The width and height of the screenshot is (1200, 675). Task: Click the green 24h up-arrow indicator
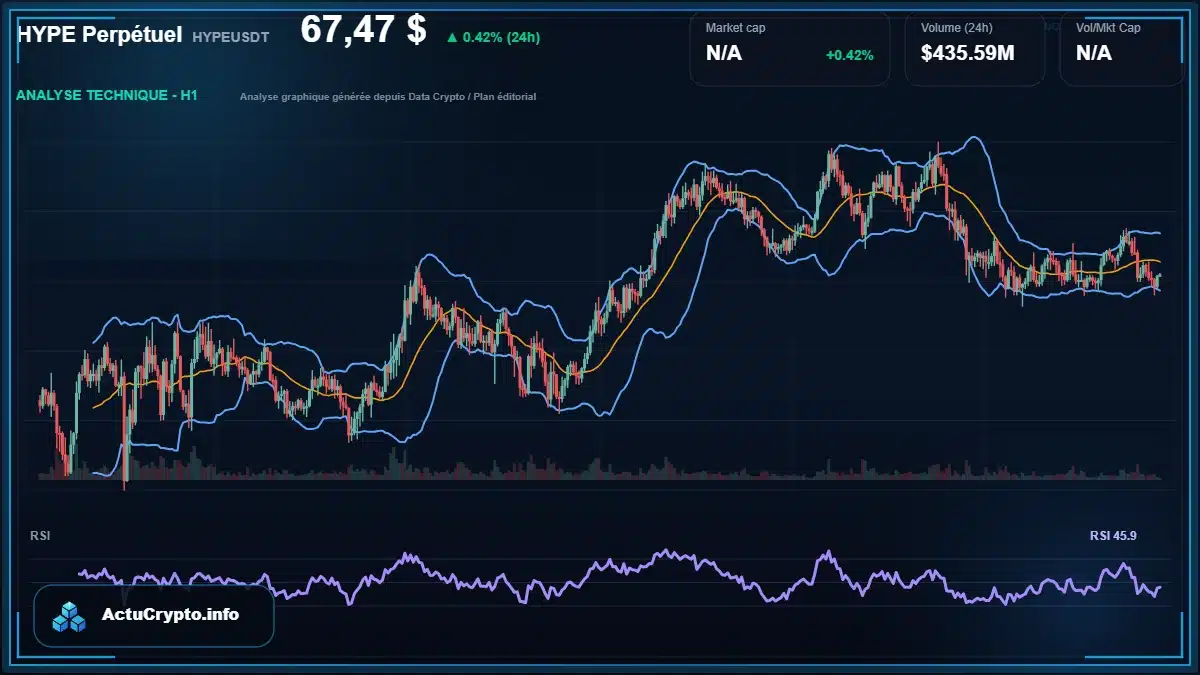coord(452,38)
